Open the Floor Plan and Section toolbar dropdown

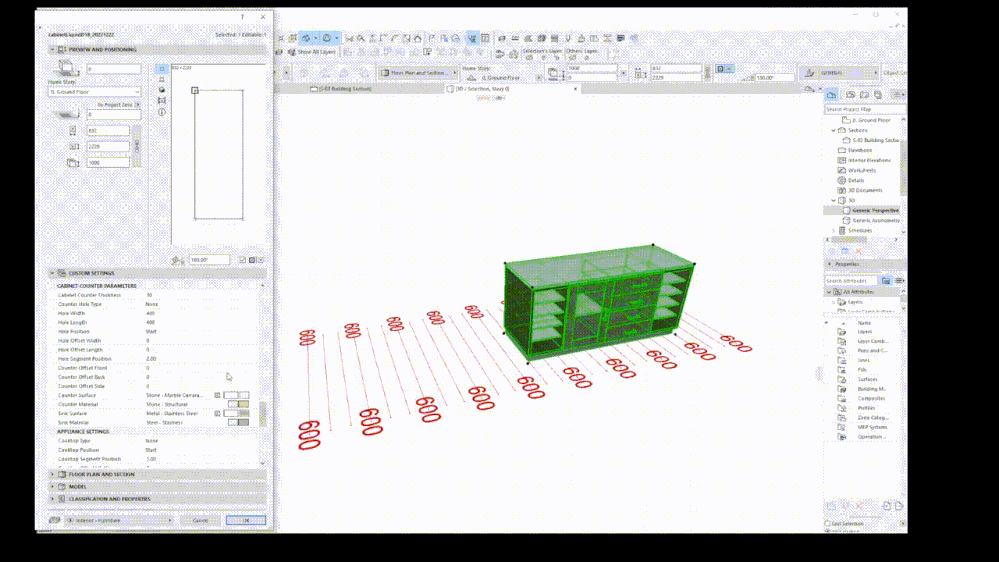click(419, 73)
